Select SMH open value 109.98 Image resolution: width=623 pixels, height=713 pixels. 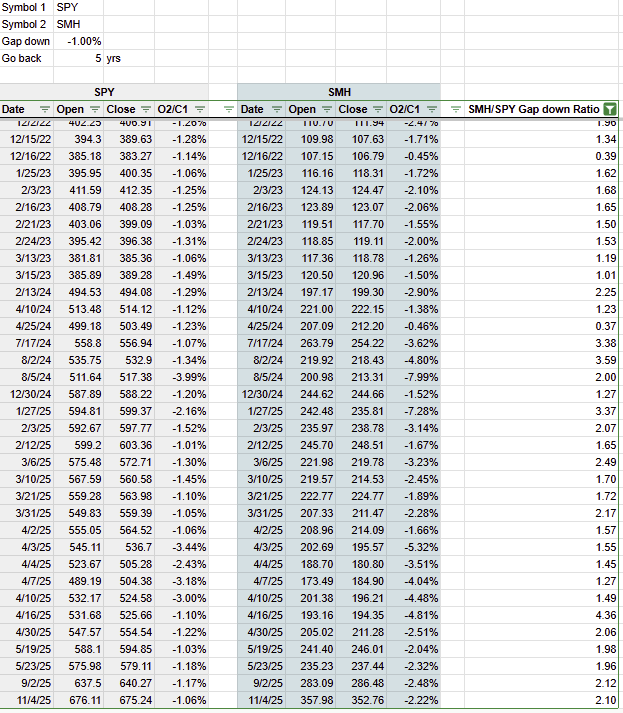pyautogui.click(x=311, y=139)
